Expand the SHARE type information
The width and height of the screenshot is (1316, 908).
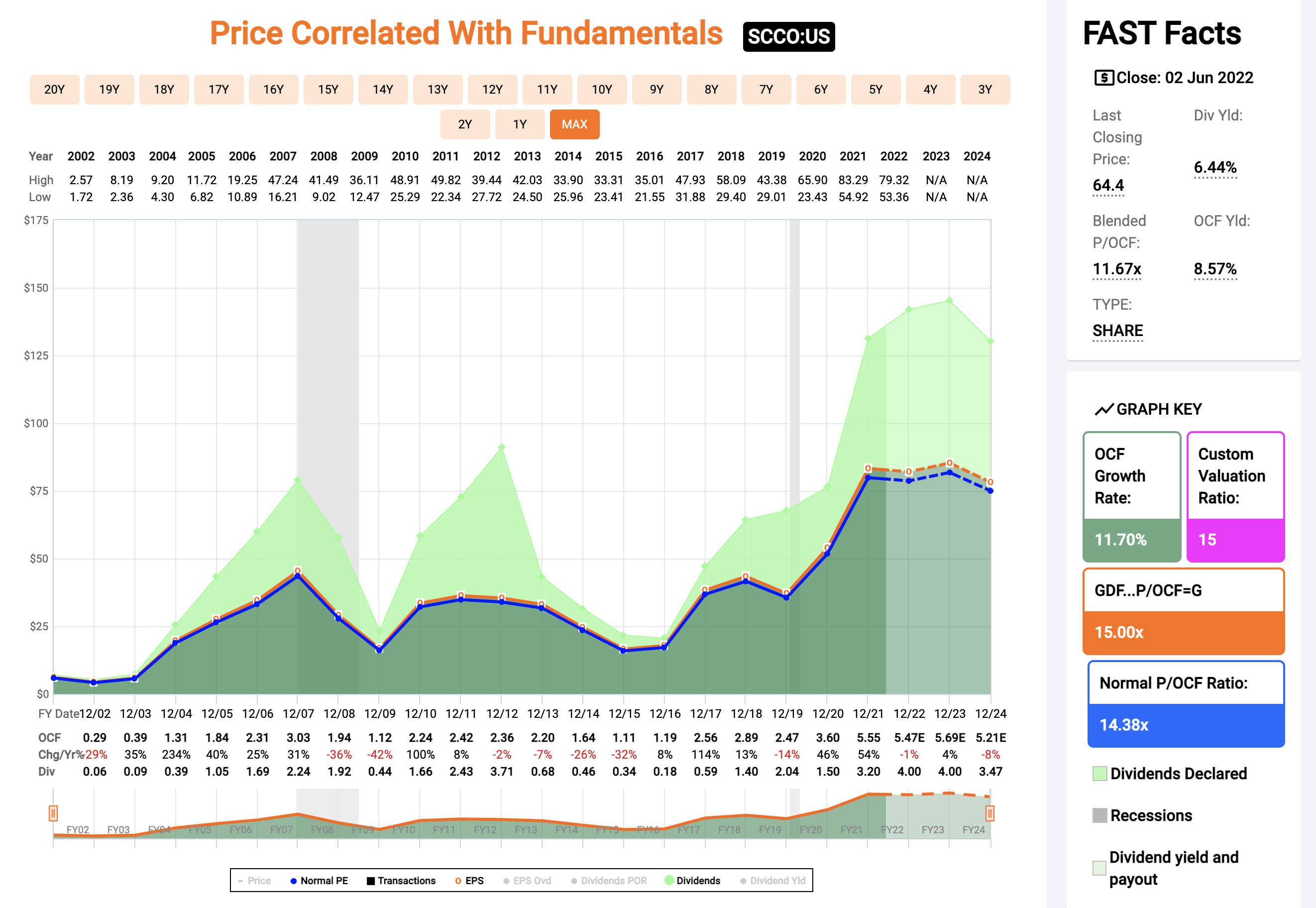click(1116, 331)
